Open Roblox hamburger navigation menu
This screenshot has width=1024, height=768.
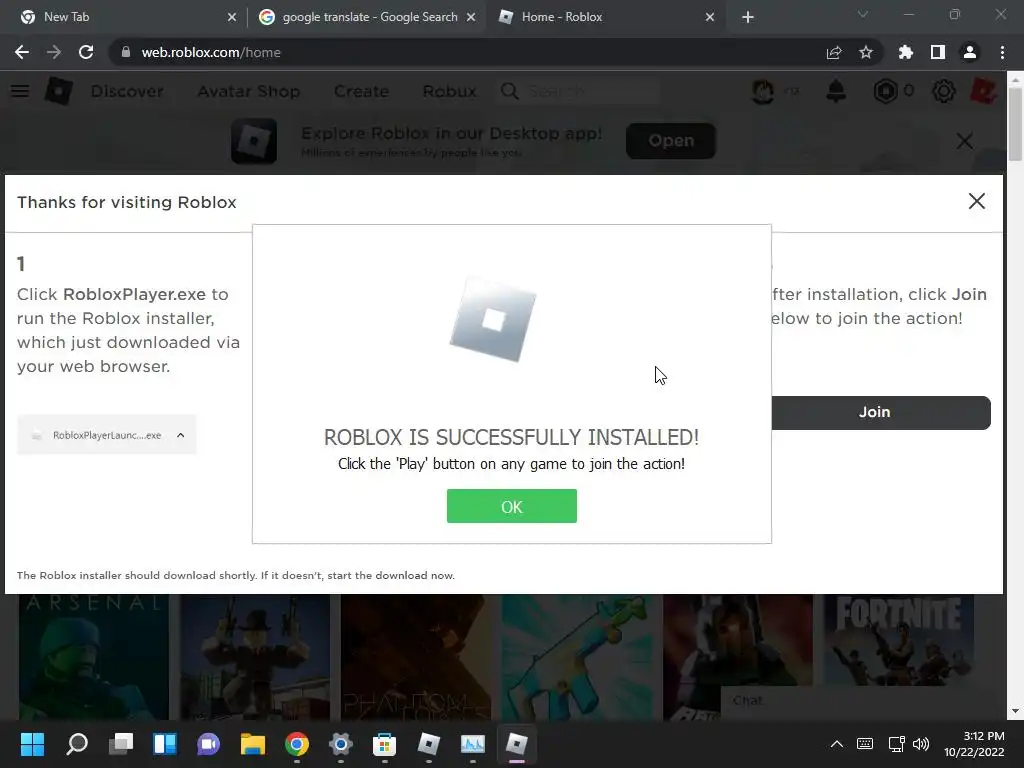20,91
